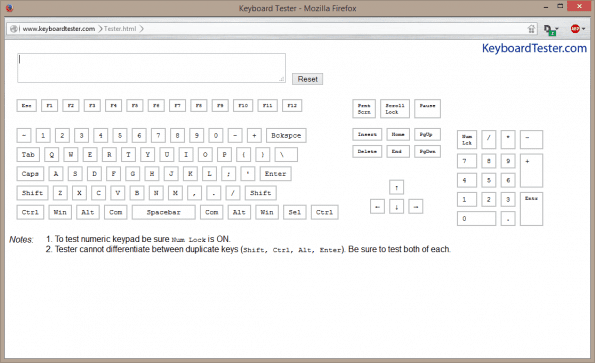The height and width of the screenshot is (363, 595).
Task: Click the globe site identity icon
Action: (14, 29)
